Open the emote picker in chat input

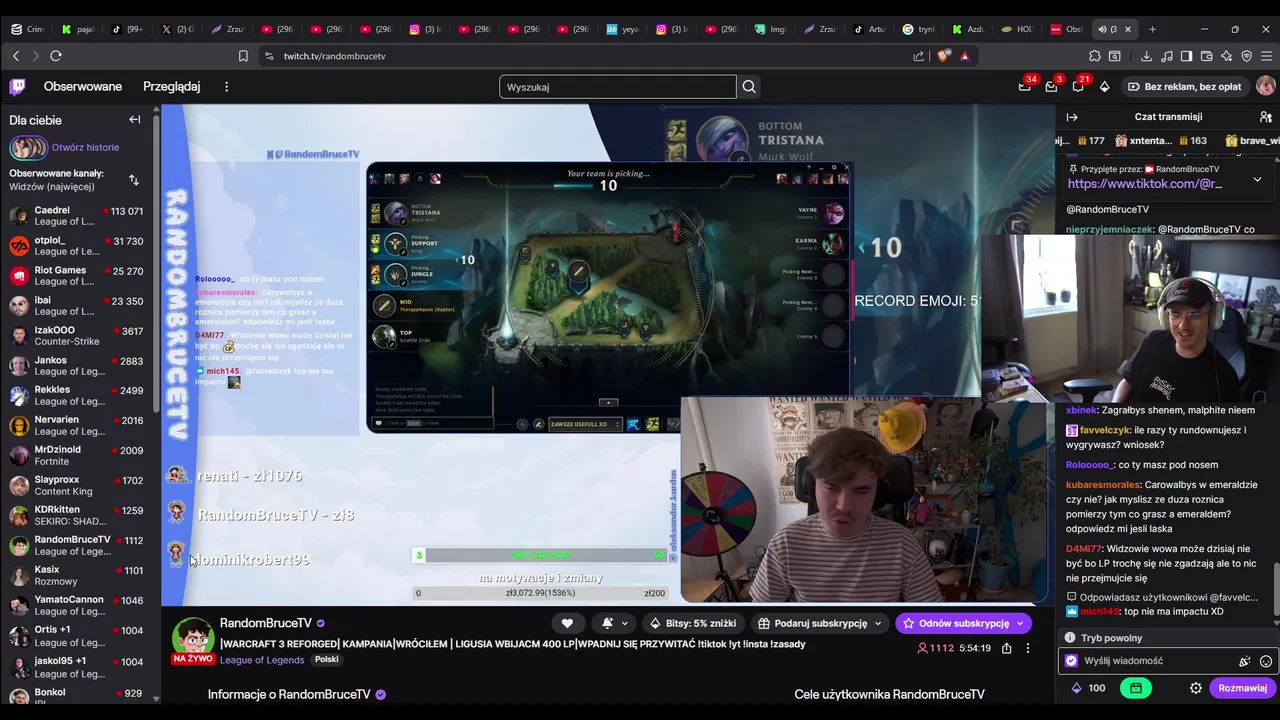tap(1266, 661)
